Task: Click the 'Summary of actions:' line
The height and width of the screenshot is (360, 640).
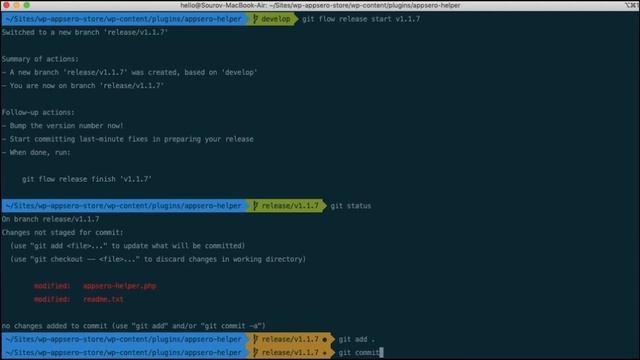Action: point(40,59)
